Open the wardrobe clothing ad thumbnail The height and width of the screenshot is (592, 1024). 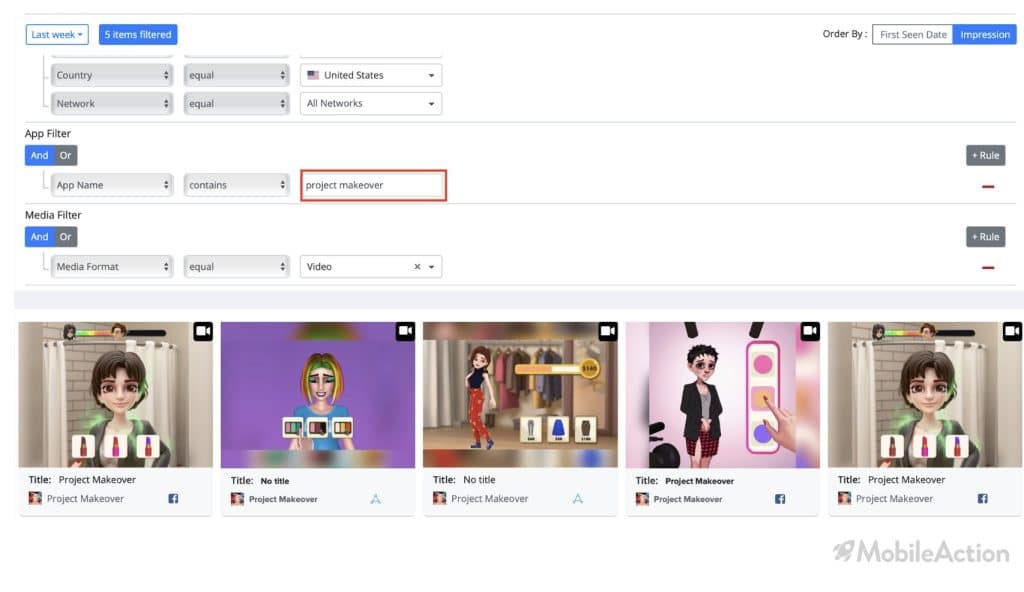point(520,395)
